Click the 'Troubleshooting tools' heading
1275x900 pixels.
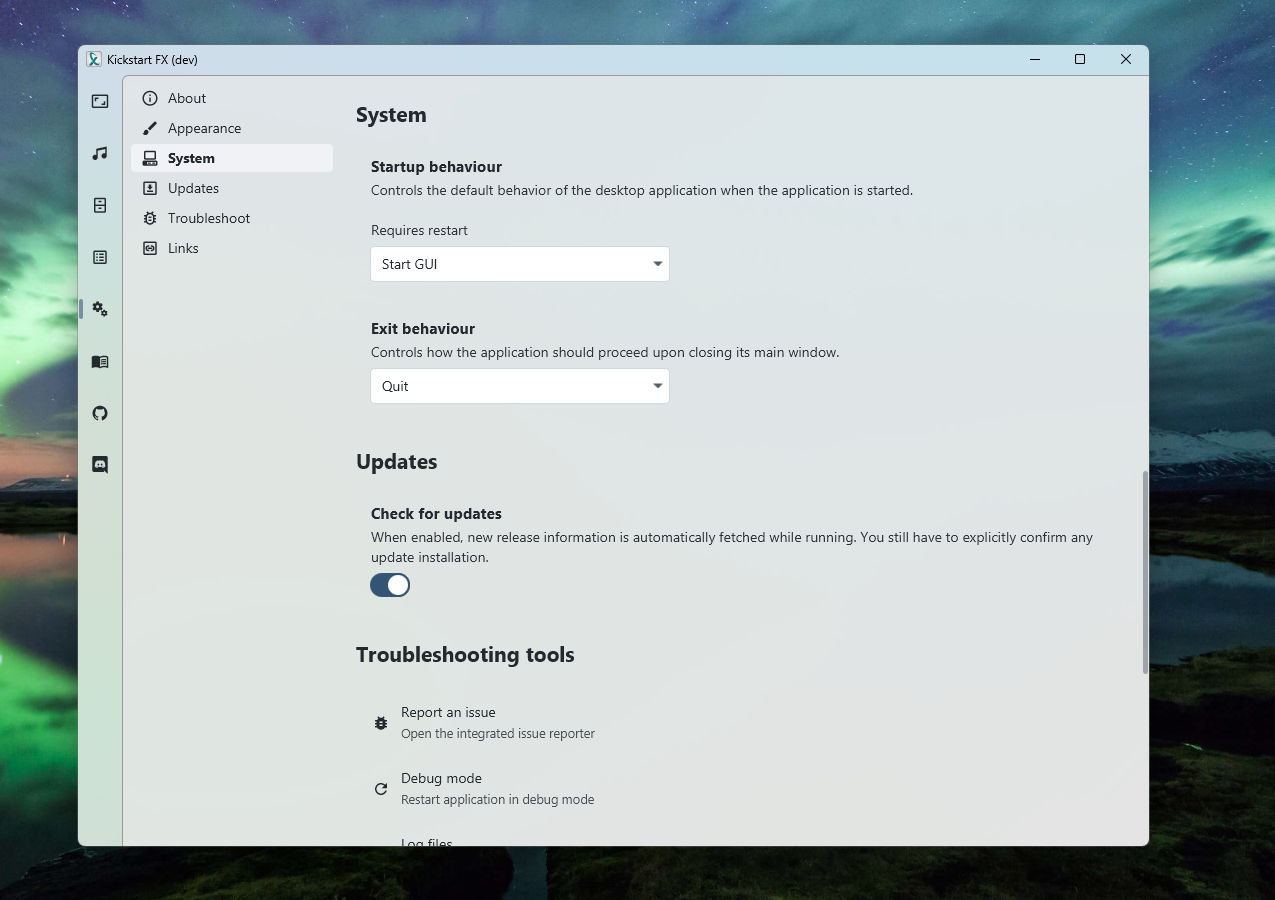tap(465, 655)
